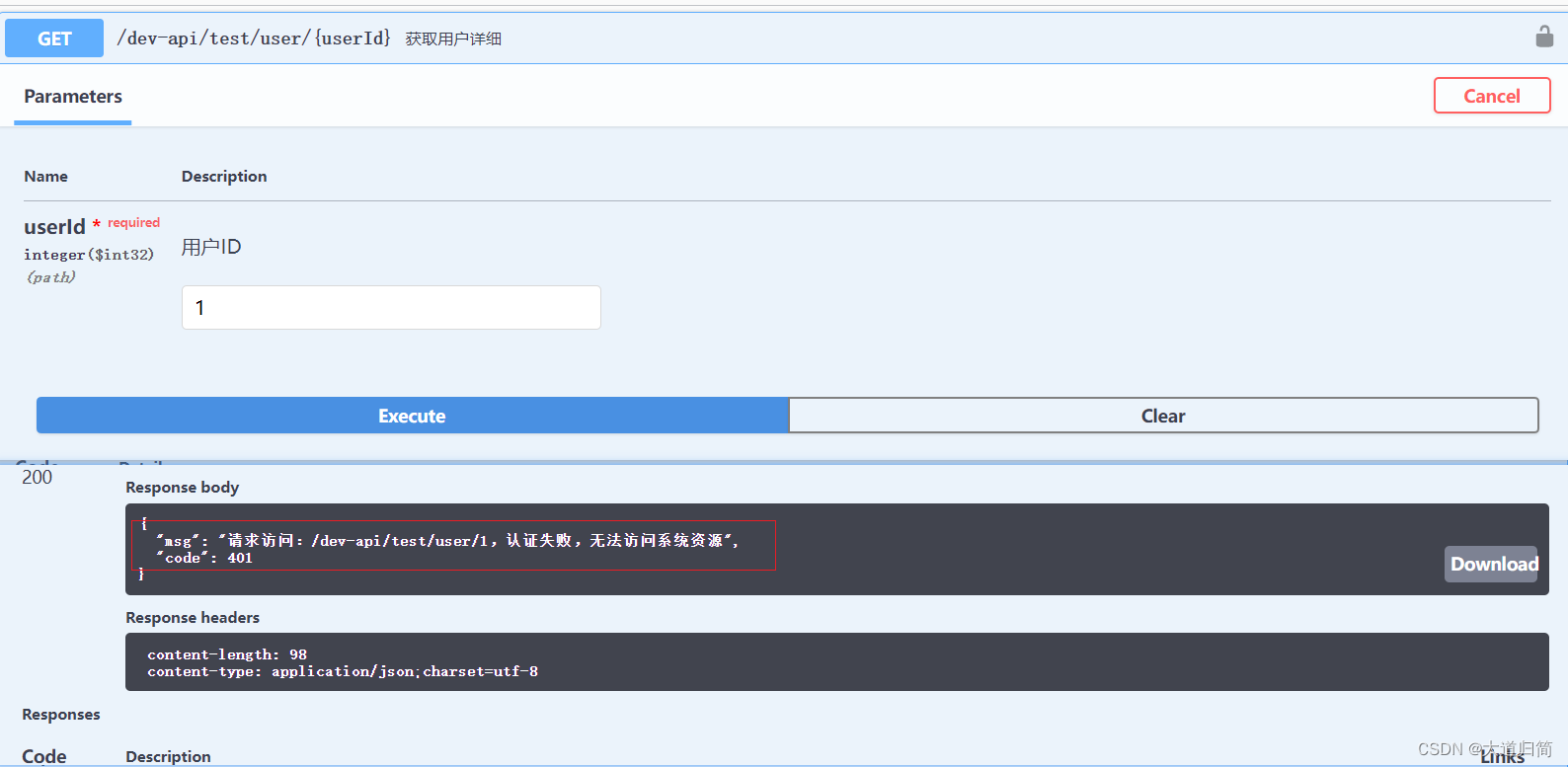This screenshot has height=767, width=1568.
Task: Click the "code": 401 line
Action: [x=204, y=558]
